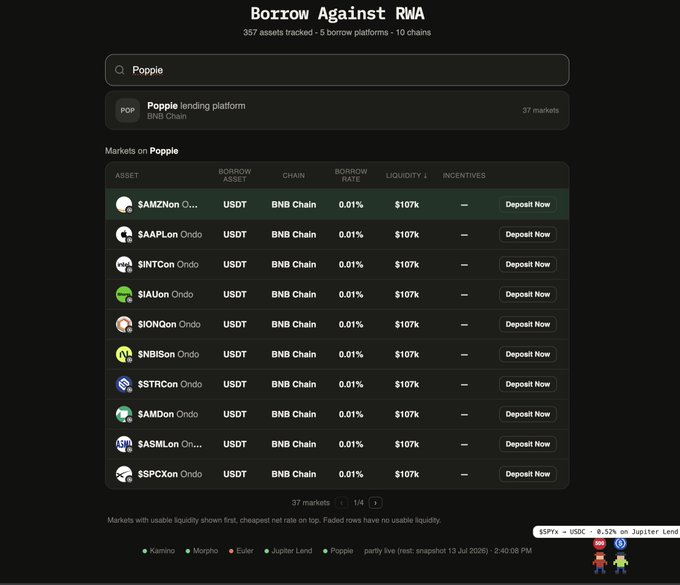The height and width of the screenshot is (585, 680).
Task: Click Deposit Now for $SPCXon
Action: coord(528,474)
